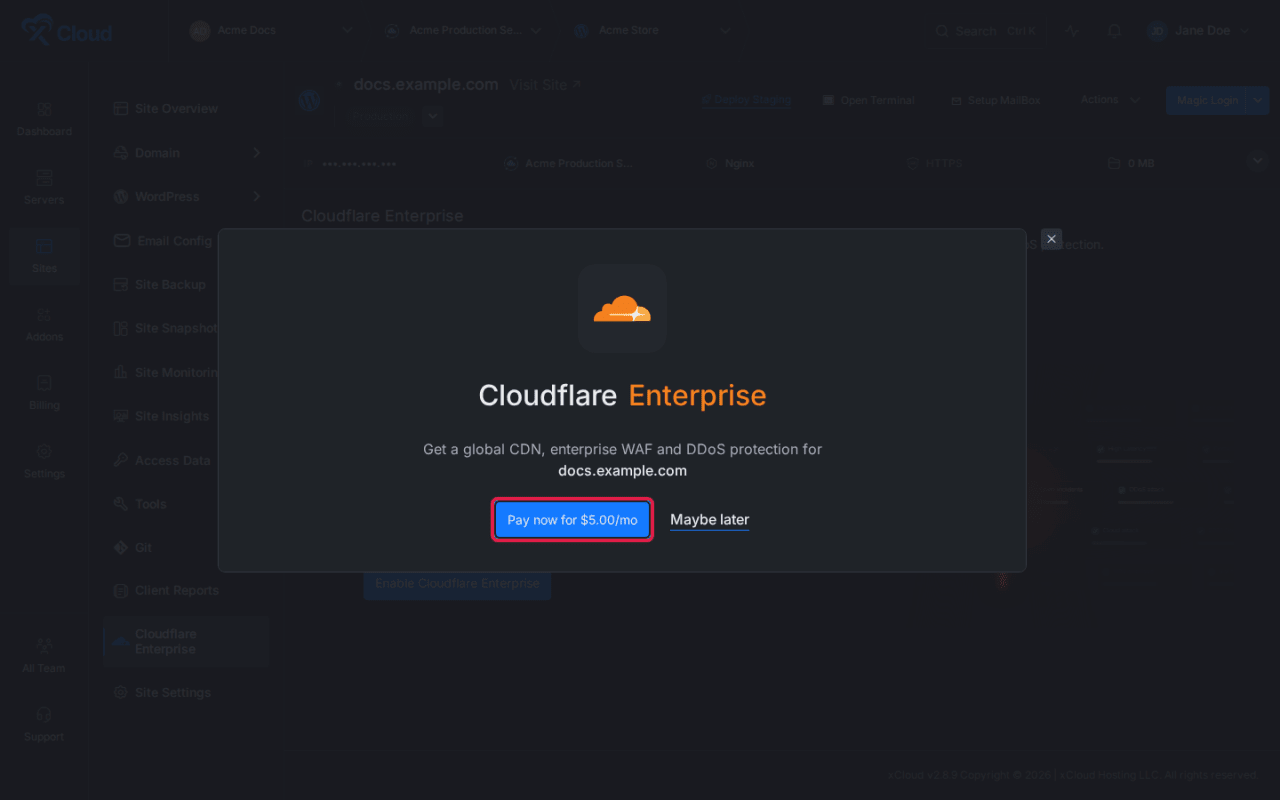
Task: Open Addons in the left rail
Action: pyautogui.click(x=44, y=324)
